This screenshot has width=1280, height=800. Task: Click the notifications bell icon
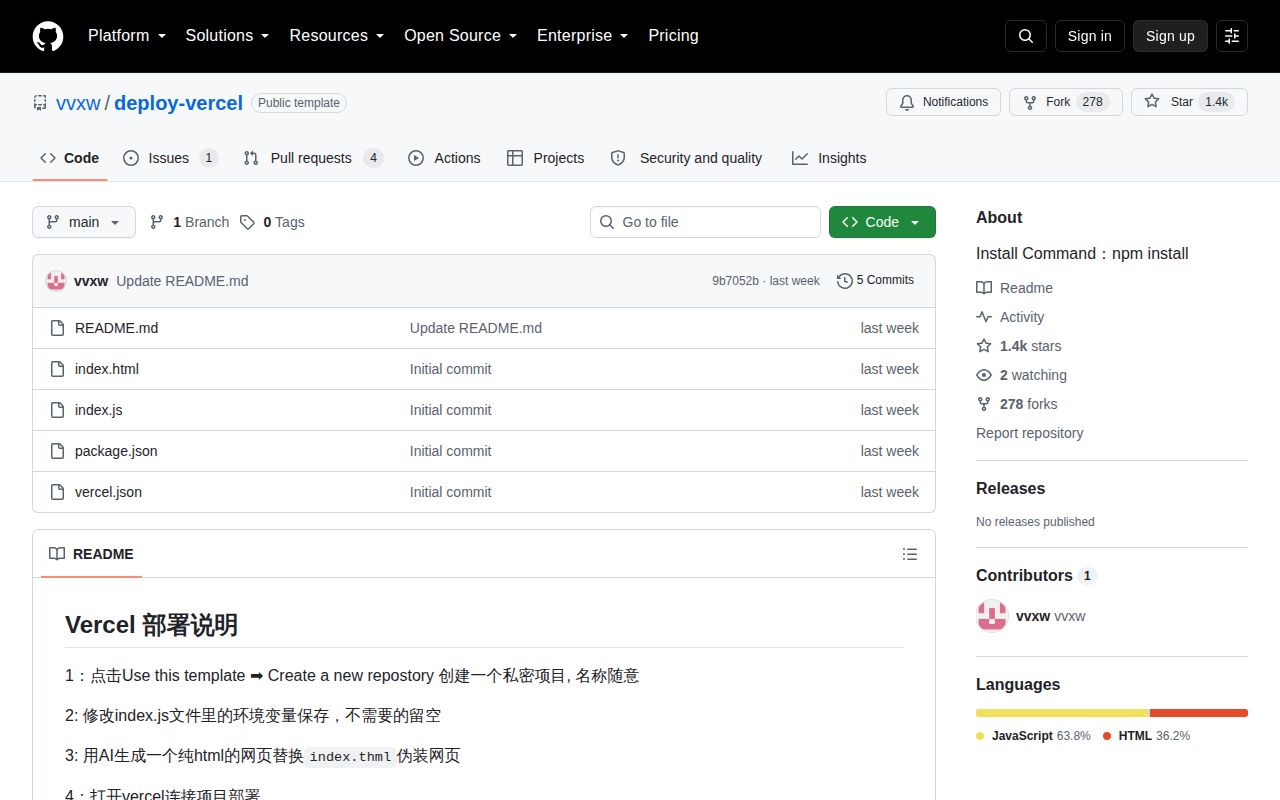click(907, 102)
